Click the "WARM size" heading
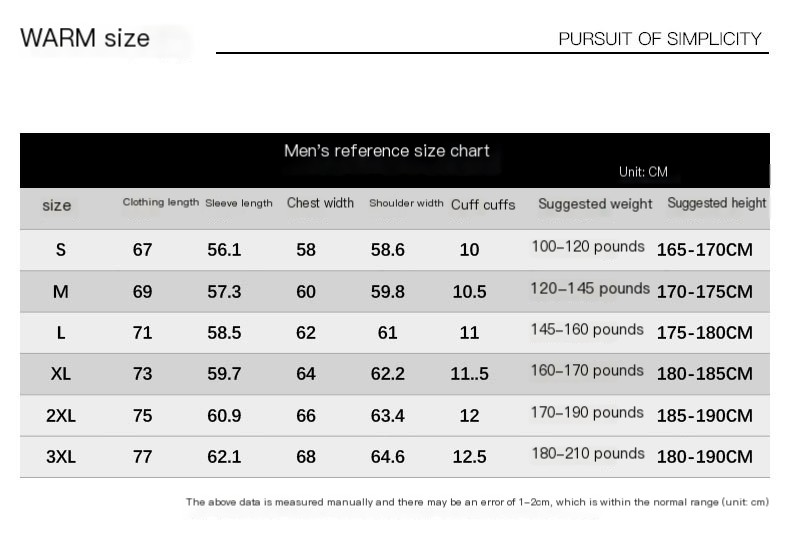Screen dimensions: 790x556 85,39
